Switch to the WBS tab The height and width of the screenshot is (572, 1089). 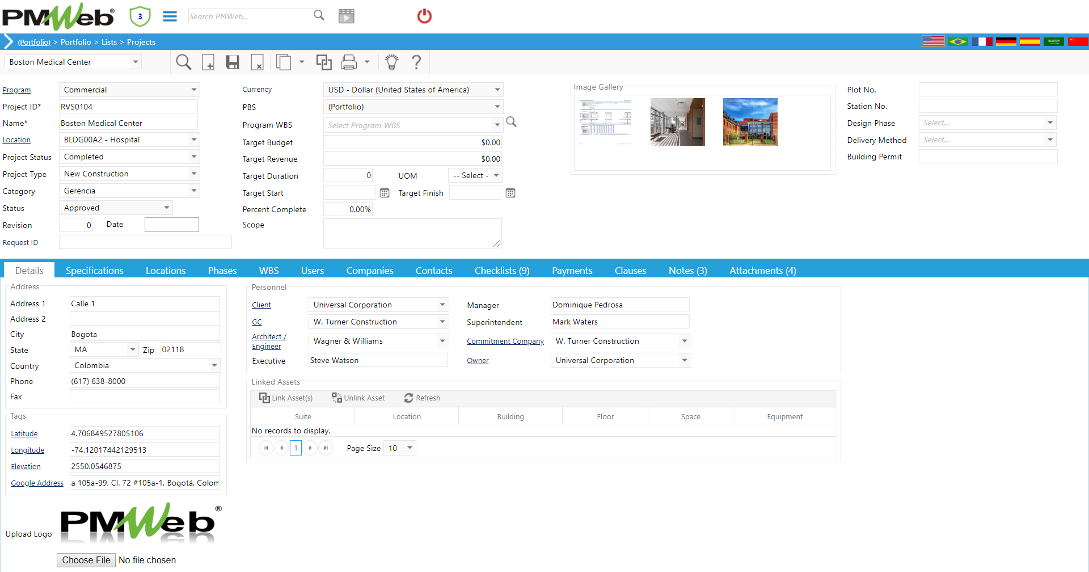(x=269, y=271)
